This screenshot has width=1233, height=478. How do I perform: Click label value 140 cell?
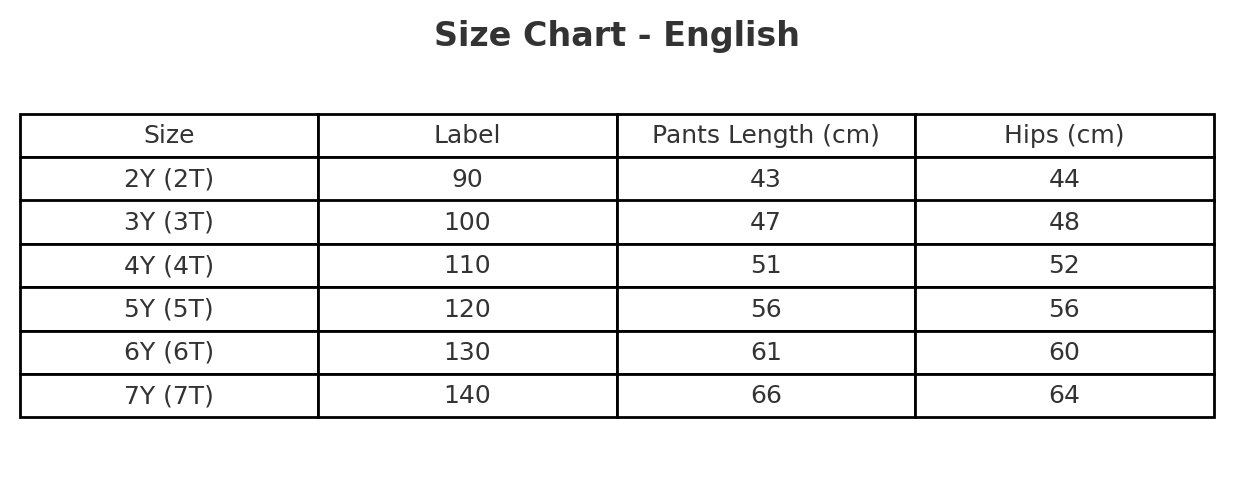(x=467, y=396)
